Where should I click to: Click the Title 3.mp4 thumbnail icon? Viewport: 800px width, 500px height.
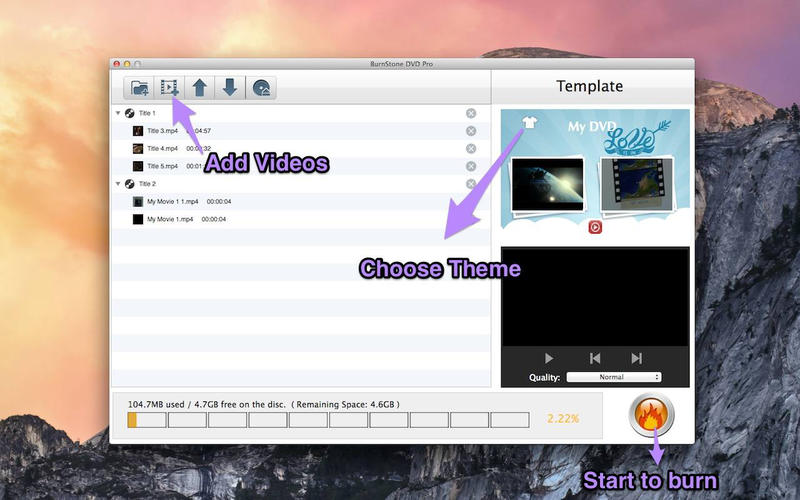point(138,131)
